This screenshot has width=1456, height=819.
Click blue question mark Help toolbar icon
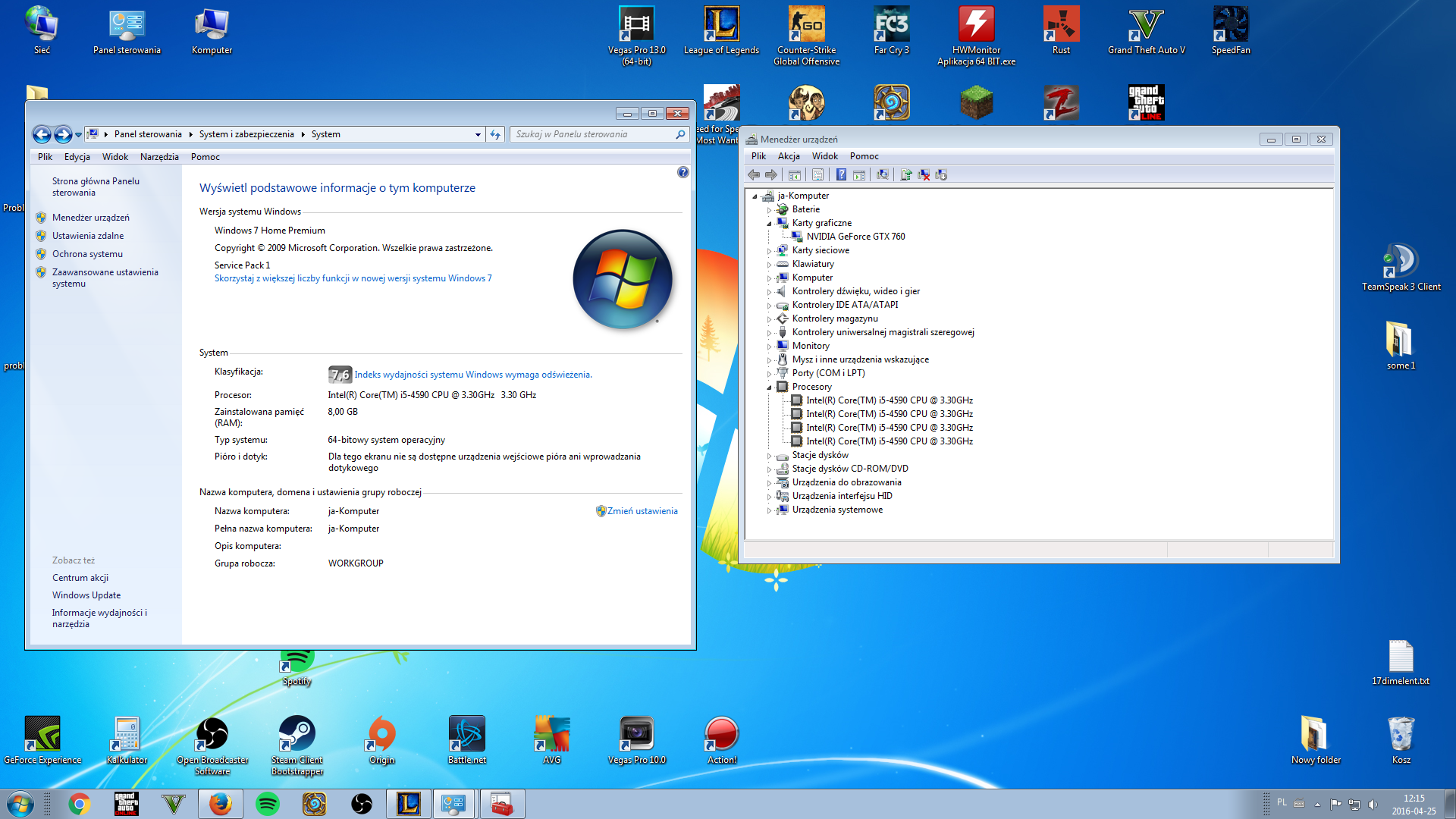point(841,175)
